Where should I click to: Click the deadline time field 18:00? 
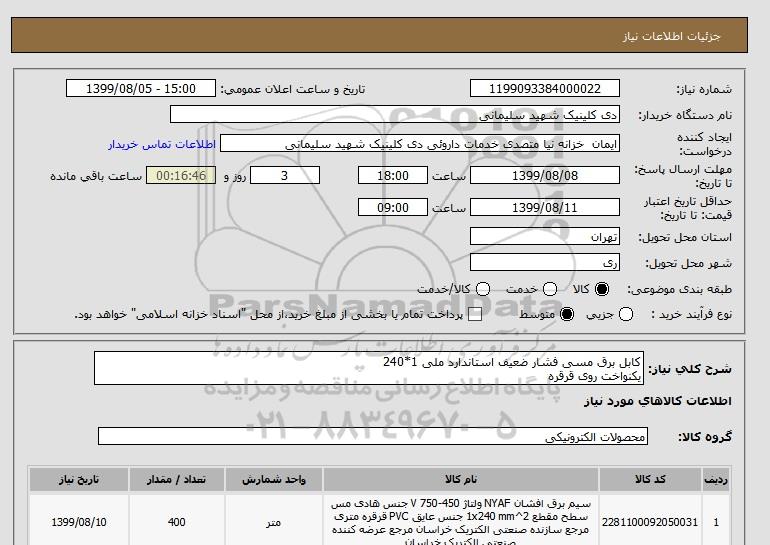point(393,175)
